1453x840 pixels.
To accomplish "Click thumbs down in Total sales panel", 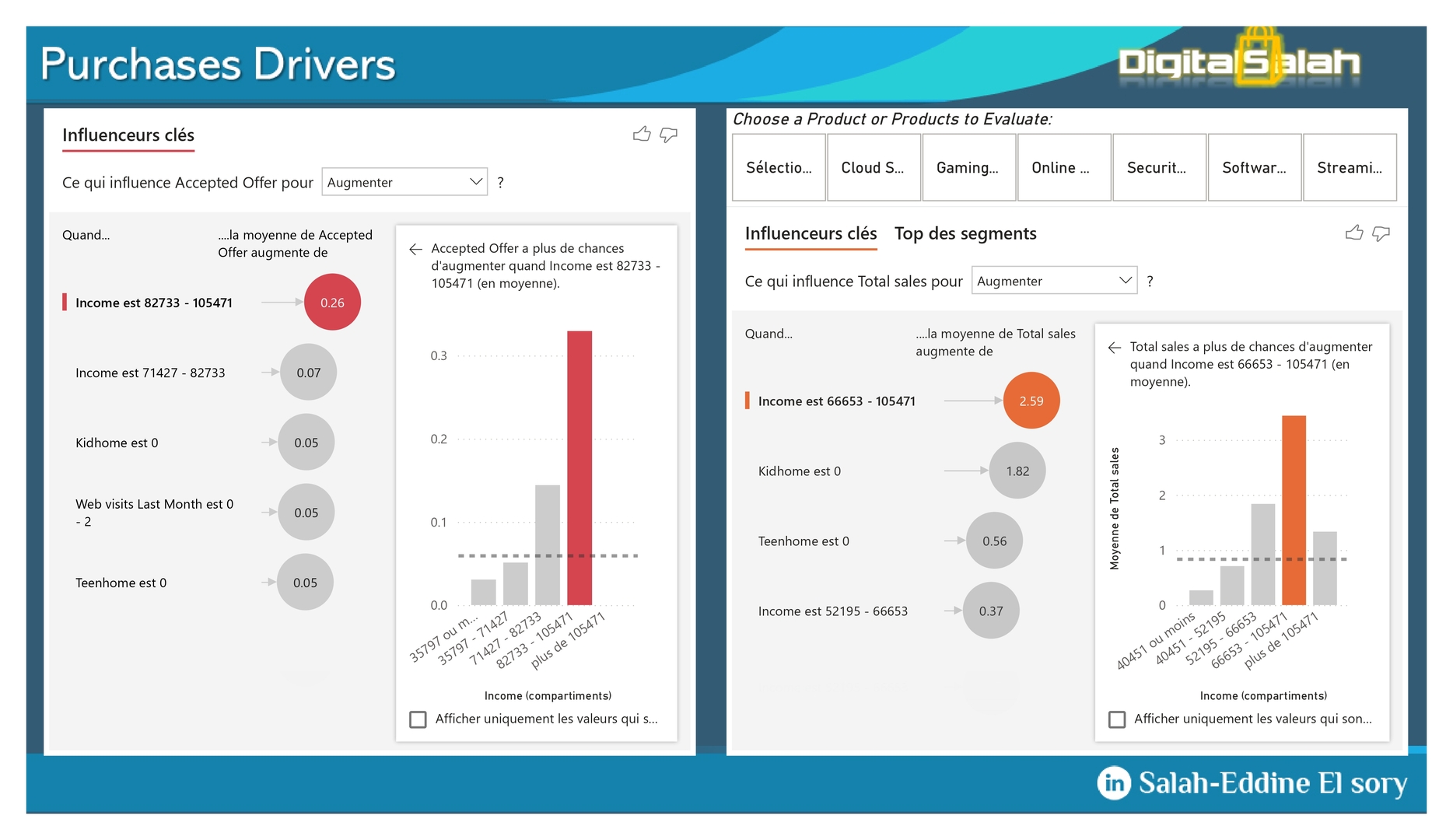I will click(x=1381, y=233).
